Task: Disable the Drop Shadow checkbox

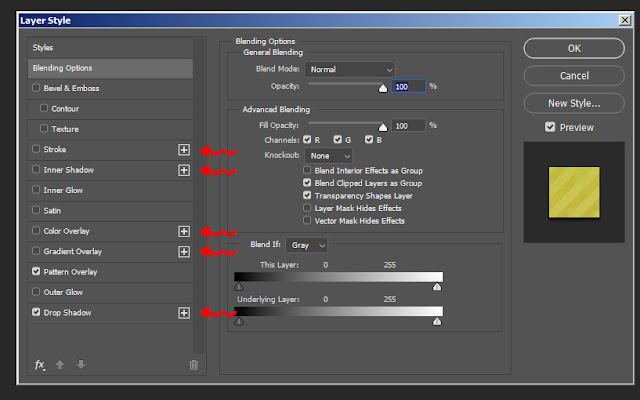Action: point(36,312)
